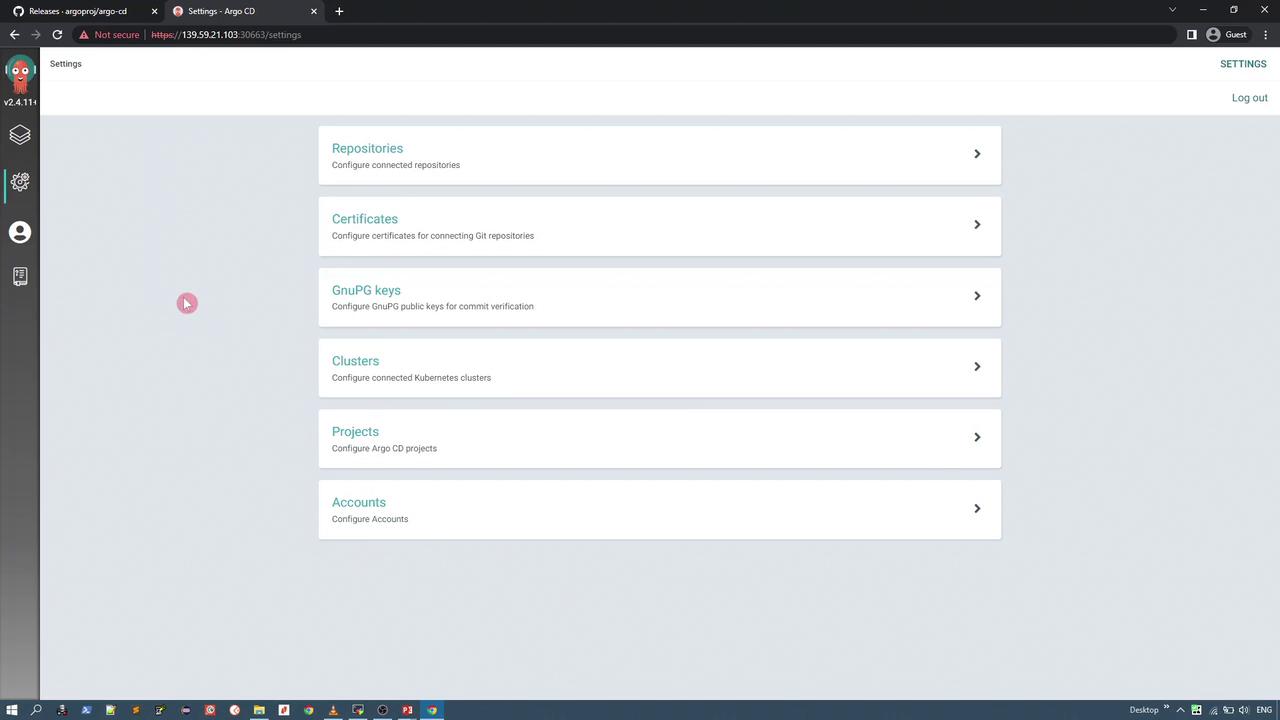1280x720 pixels.
Task: Open the Certificates settings link
Action: click(365, 219)
